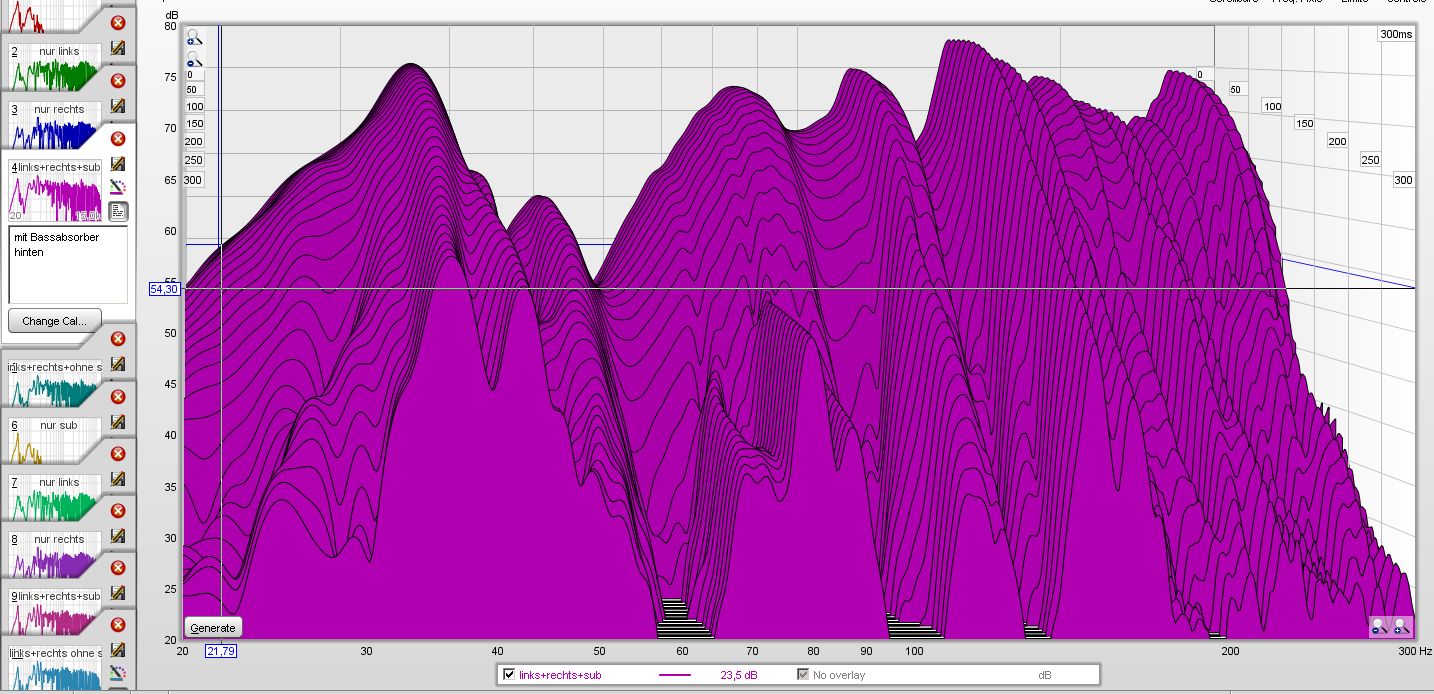Save measurement 7 nur links via its disk icon
Screen dimensions: 1434x694
pyautogui.click(x=118, y=479)
